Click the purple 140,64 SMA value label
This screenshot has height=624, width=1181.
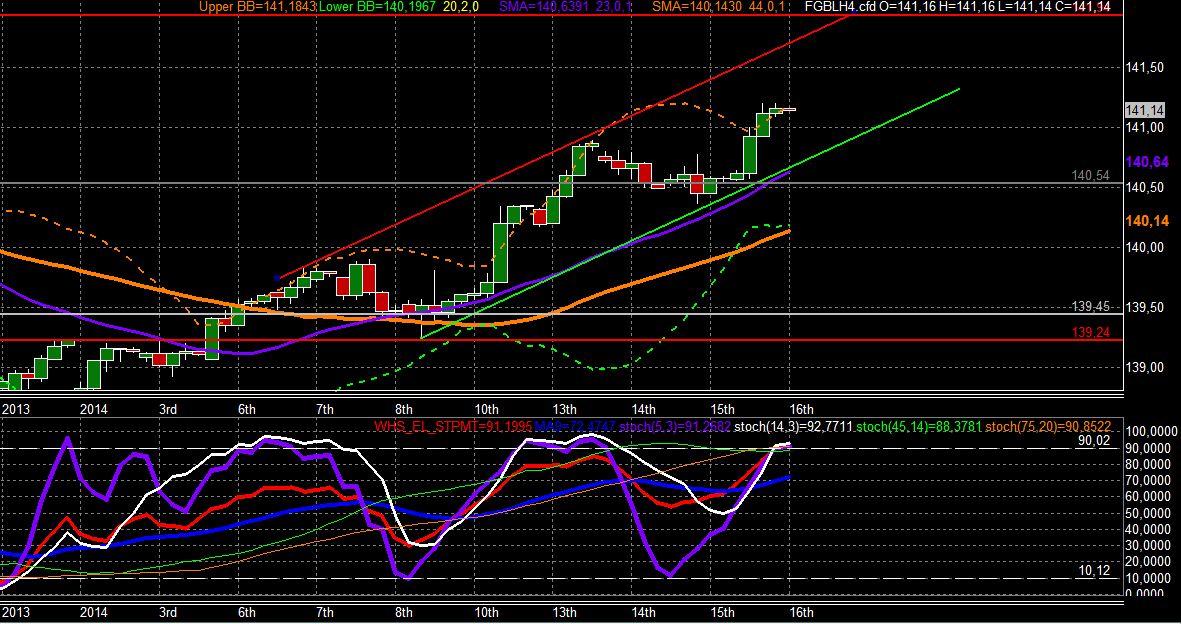tap(1147, 162)
